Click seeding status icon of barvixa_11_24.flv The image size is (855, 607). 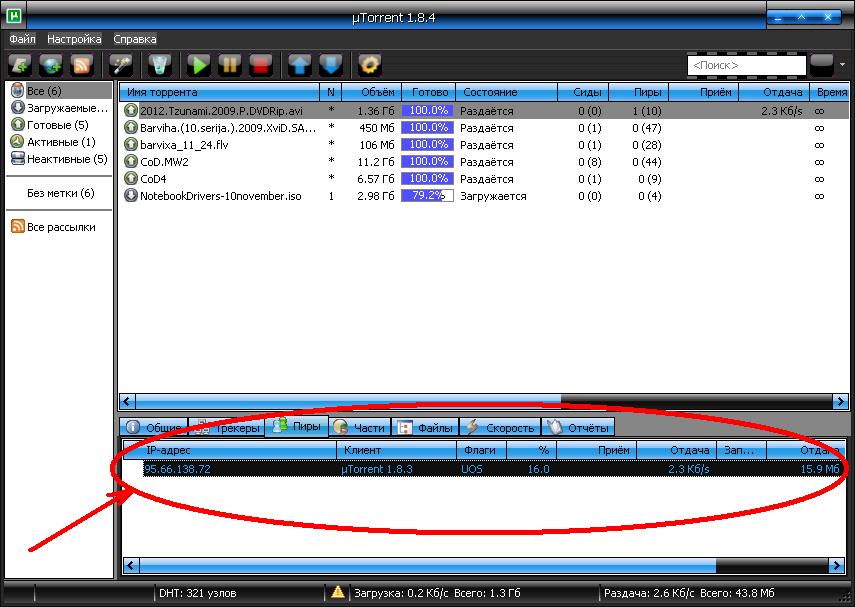[x=131, y=145]
